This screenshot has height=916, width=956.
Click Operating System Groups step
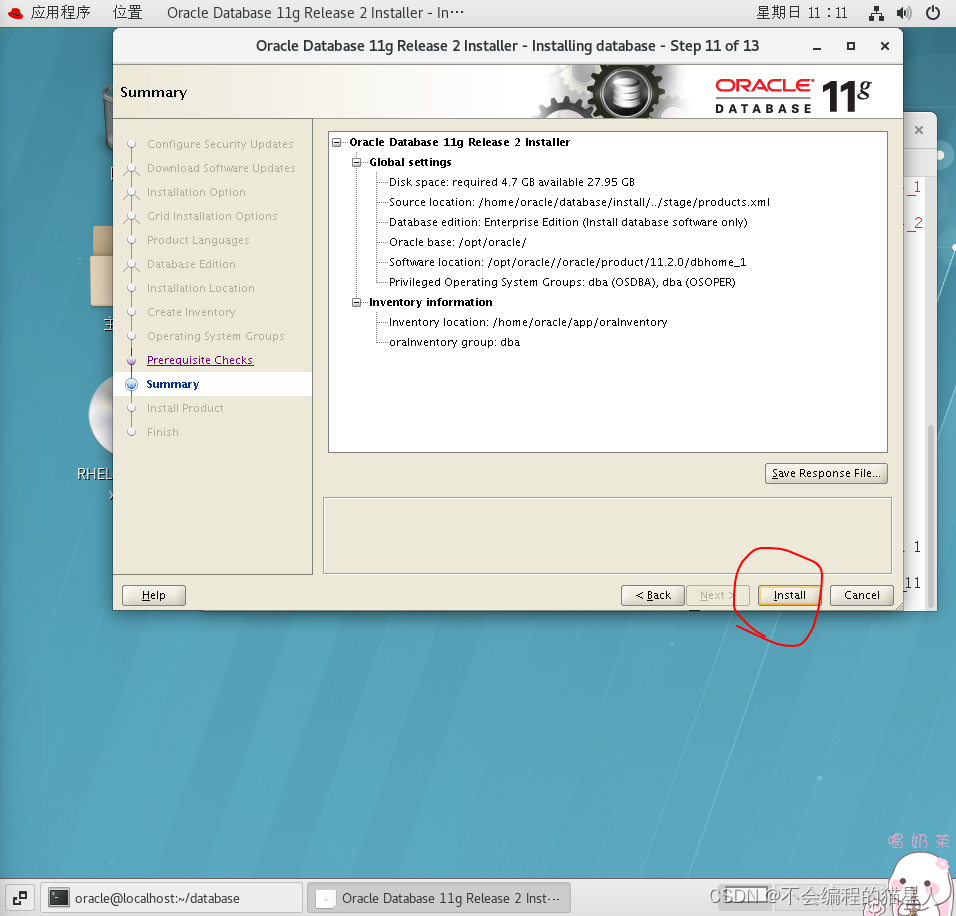pyautogui.click(x=216, y=336)
